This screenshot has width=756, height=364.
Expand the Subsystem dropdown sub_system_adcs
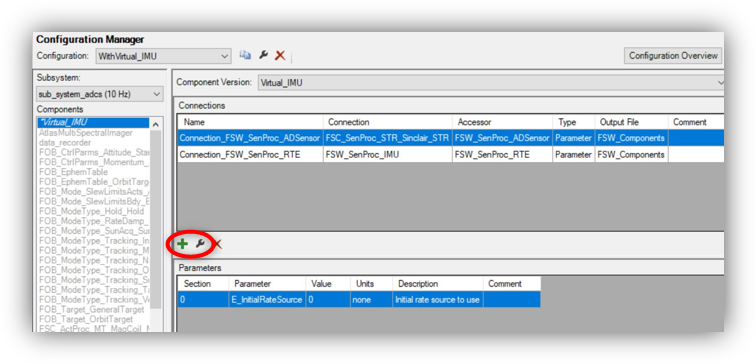click(x=100, y=94)
